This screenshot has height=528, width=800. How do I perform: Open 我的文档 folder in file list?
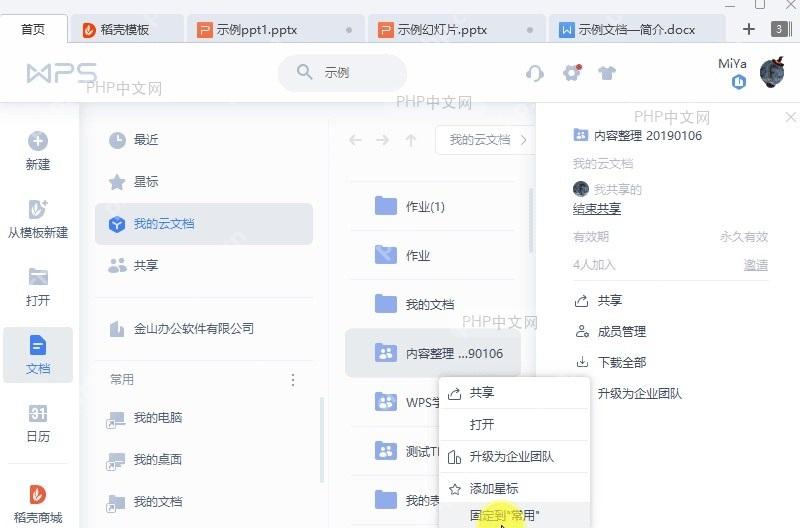433,305
